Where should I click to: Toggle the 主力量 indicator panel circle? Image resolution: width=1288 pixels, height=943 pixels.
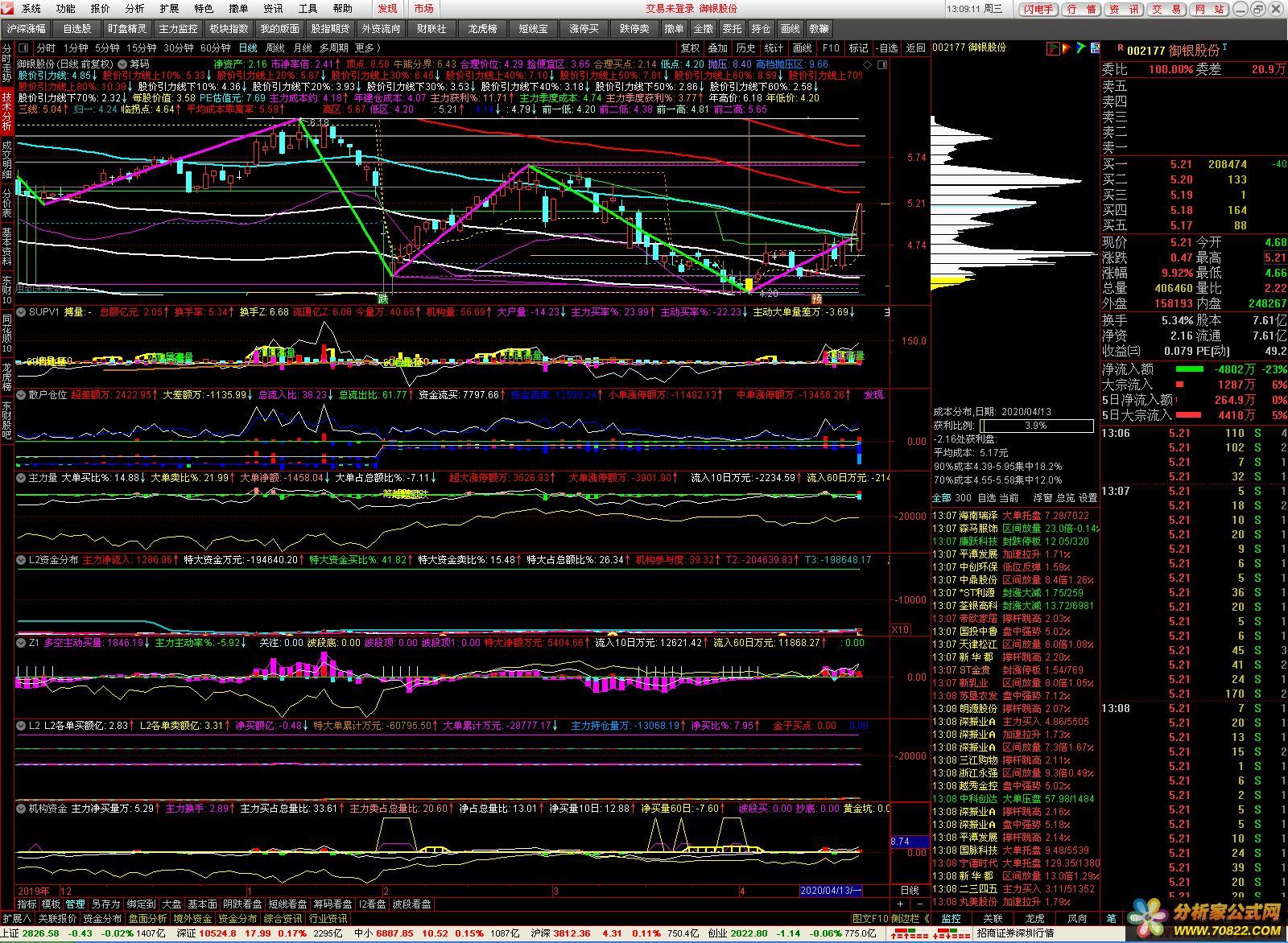22,478
